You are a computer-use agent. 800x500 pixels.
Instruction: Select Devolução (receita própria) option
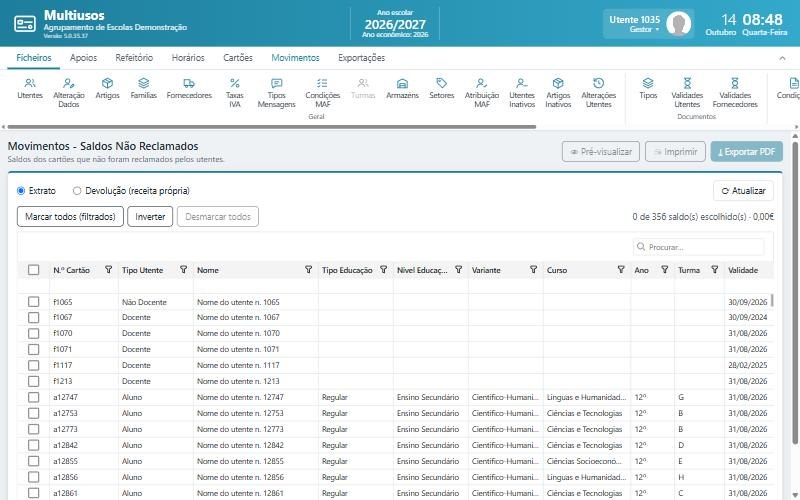pyautogui.click(x=77, y=191)
